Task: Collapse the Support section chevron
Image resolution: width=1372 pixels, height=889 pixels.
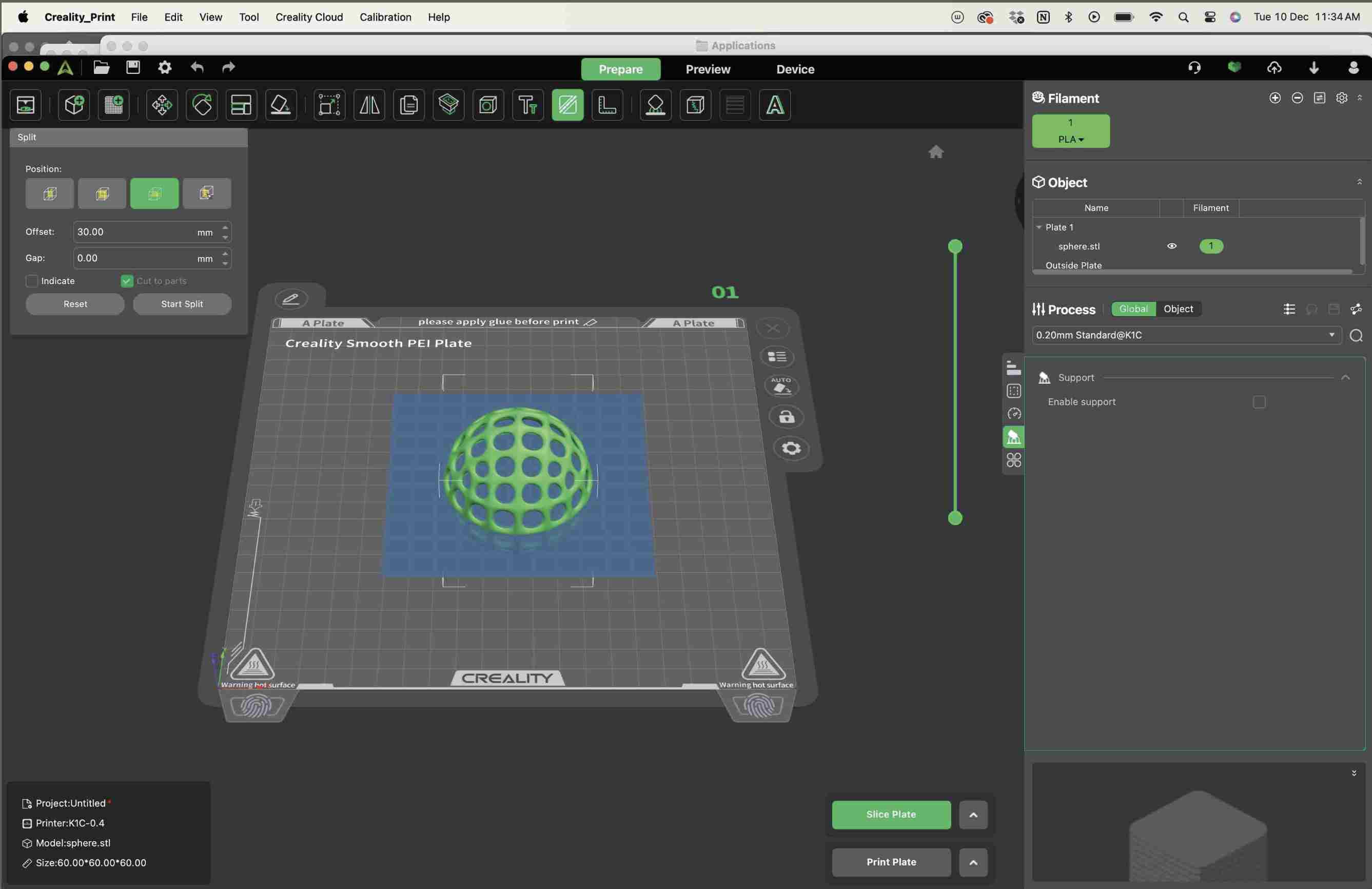Action: coord(1346,378)
